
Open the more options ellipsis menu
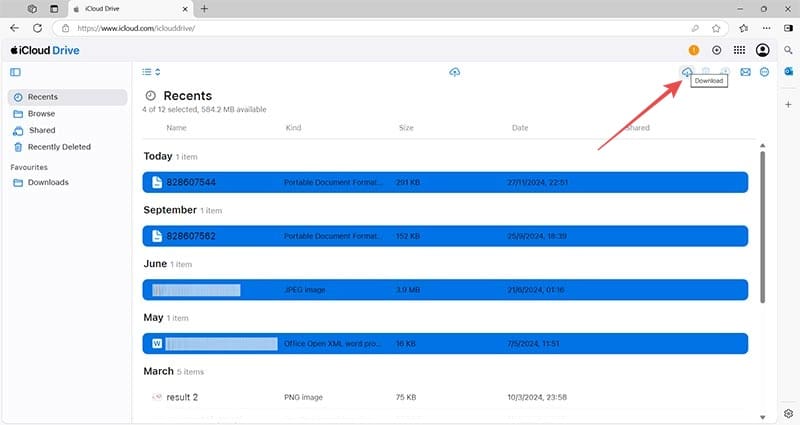pyautogui.click(x=764, y=72)
